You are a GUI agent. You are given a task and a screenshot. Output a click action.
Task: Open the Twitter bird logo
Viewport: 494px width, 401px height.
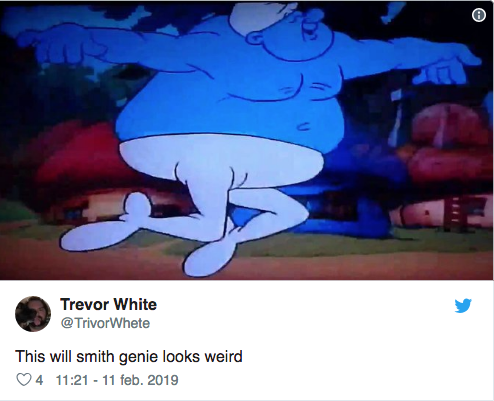pyautogui.click(x=463, y=305)
